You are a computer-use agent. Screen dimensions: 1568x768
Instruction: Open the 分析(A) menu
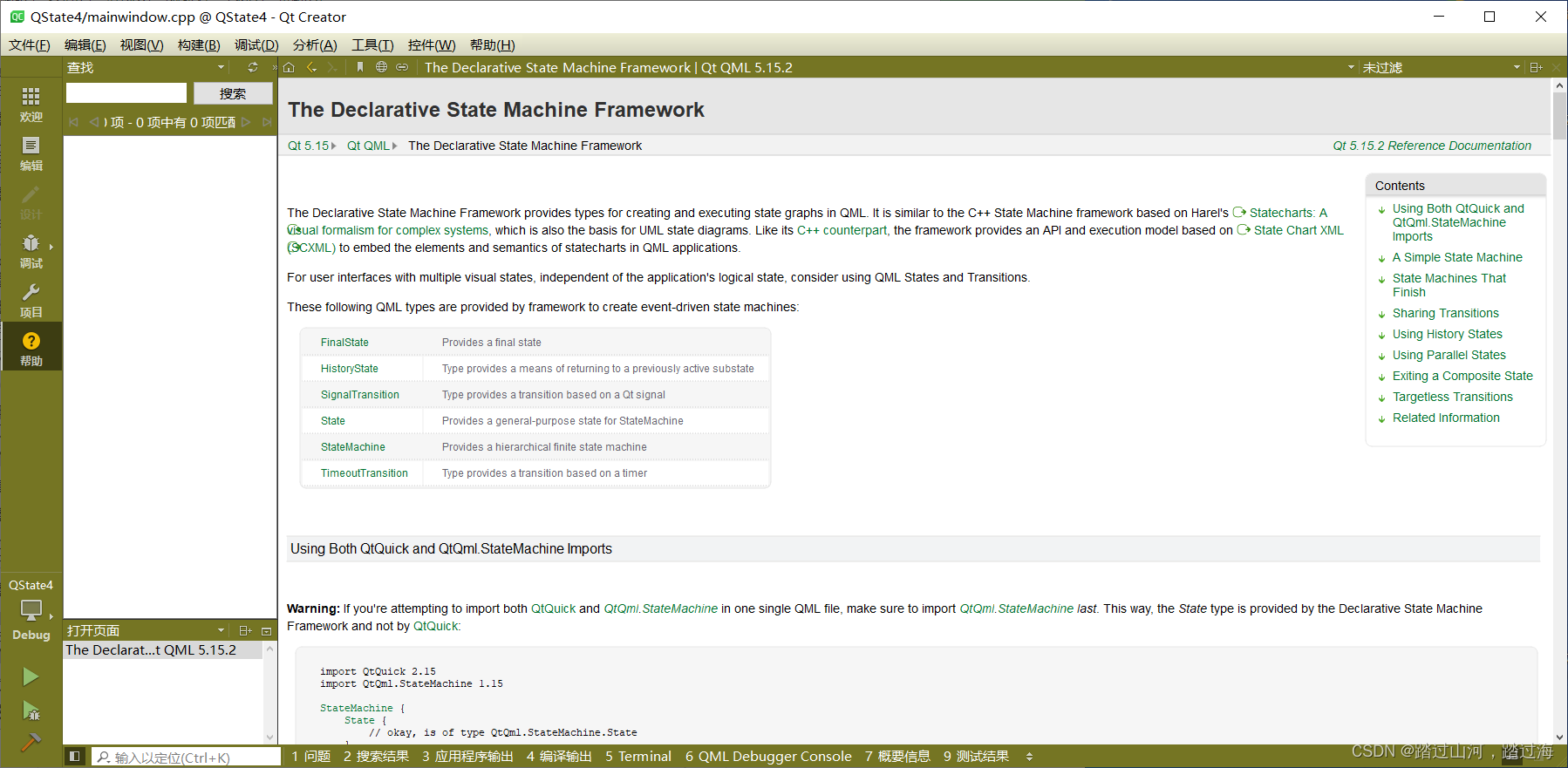pyautogui.click(x=315, y=44)
